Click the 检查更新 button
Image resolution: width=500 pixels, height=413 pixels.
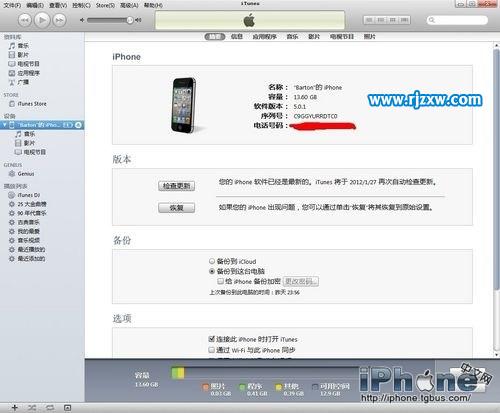[176, 186]
